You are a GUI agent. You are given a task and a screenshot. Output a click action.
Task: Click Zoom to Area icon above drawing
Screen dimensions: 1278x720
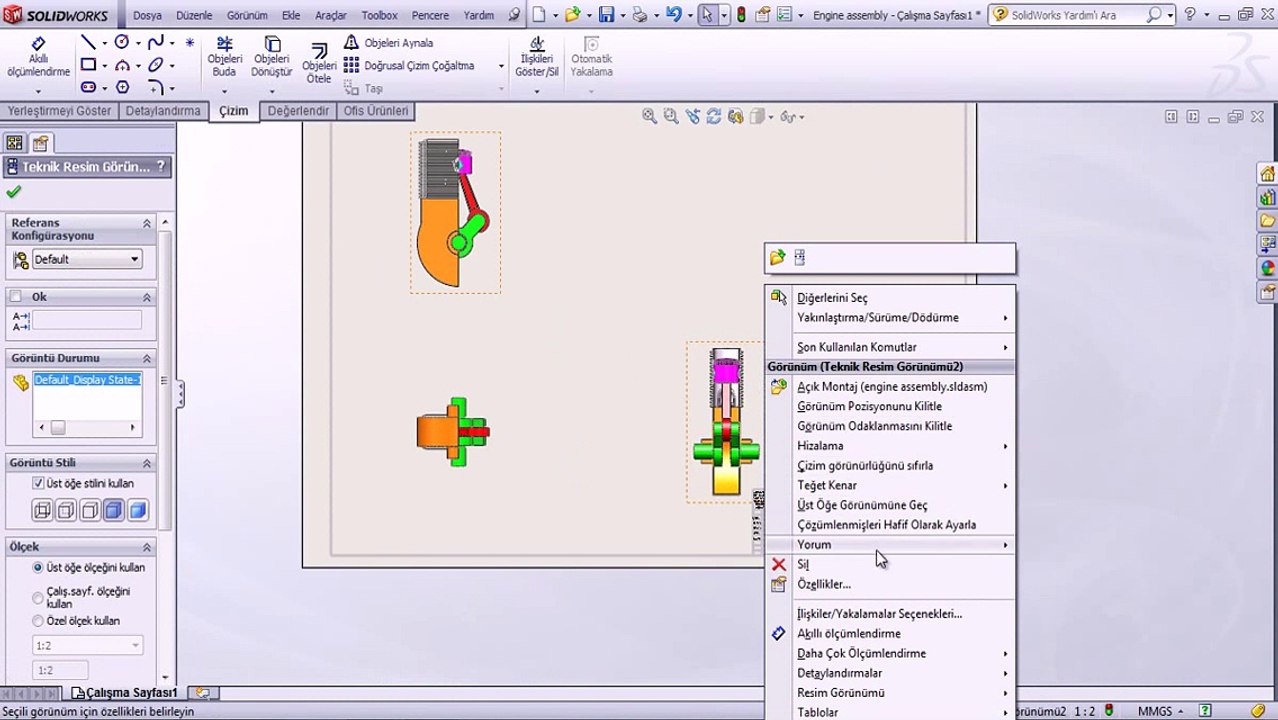671,117
